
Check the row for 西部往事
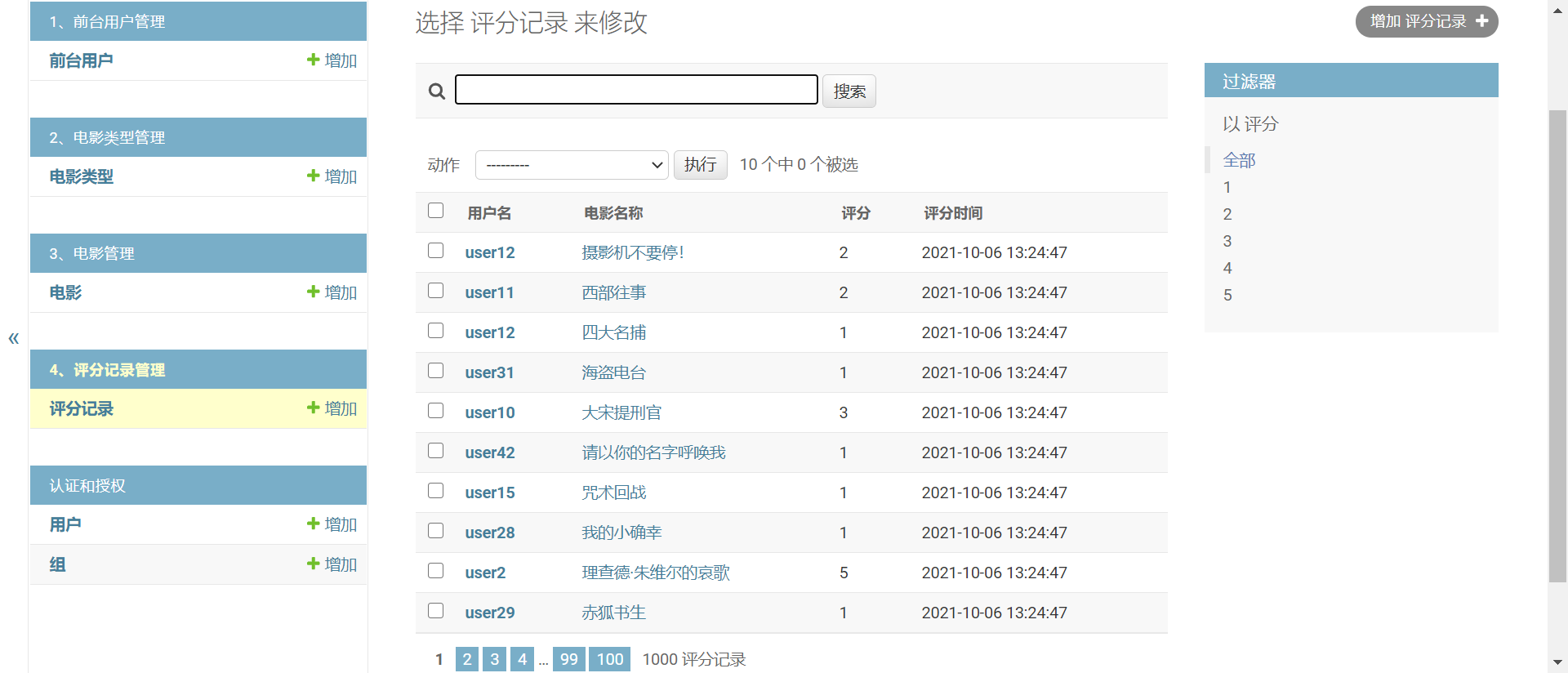(x=436, y=291)
